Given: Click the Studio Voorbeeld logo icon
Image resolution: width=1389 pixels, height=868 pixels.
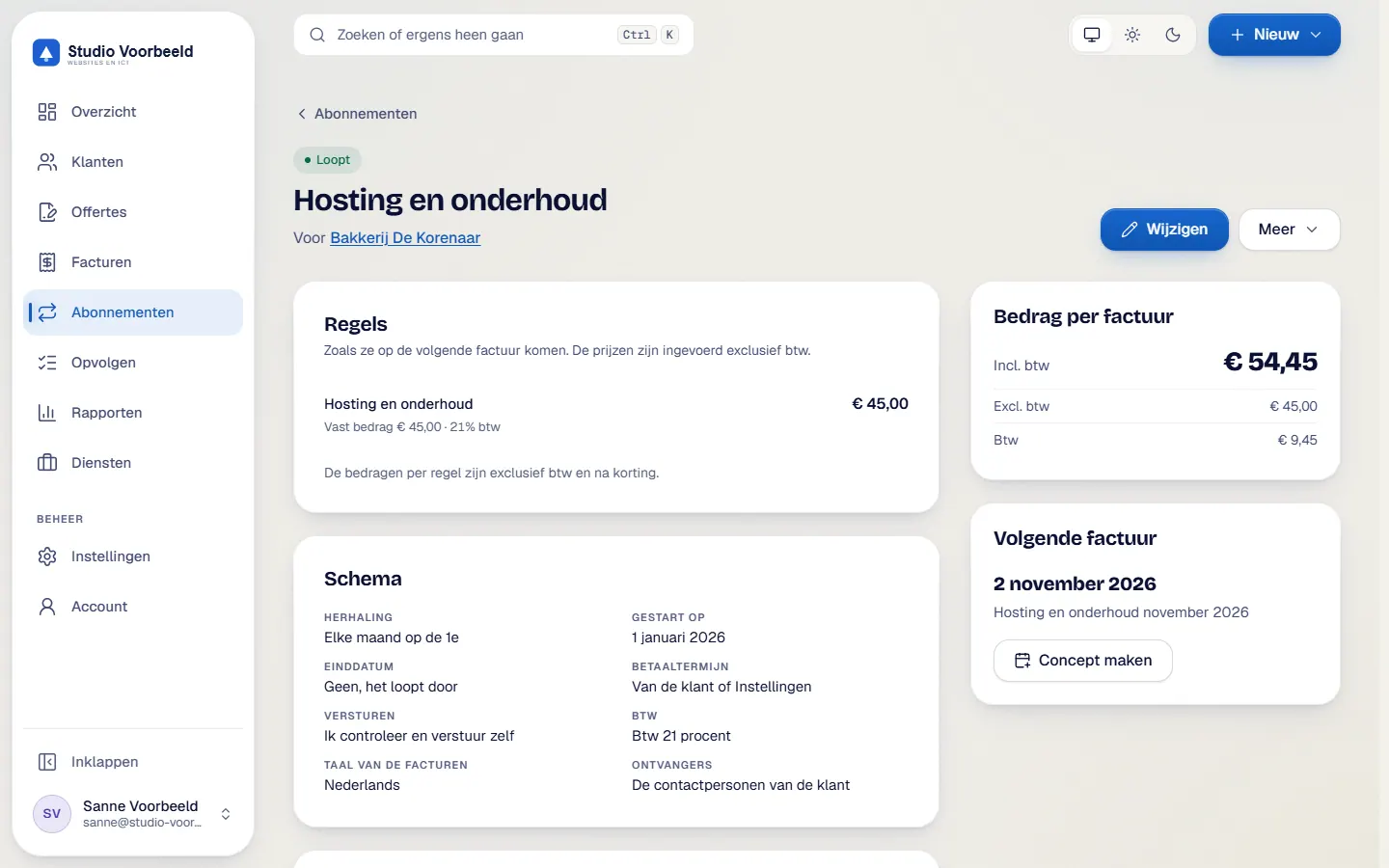Looking at the screenshot, I should (46, 52).
